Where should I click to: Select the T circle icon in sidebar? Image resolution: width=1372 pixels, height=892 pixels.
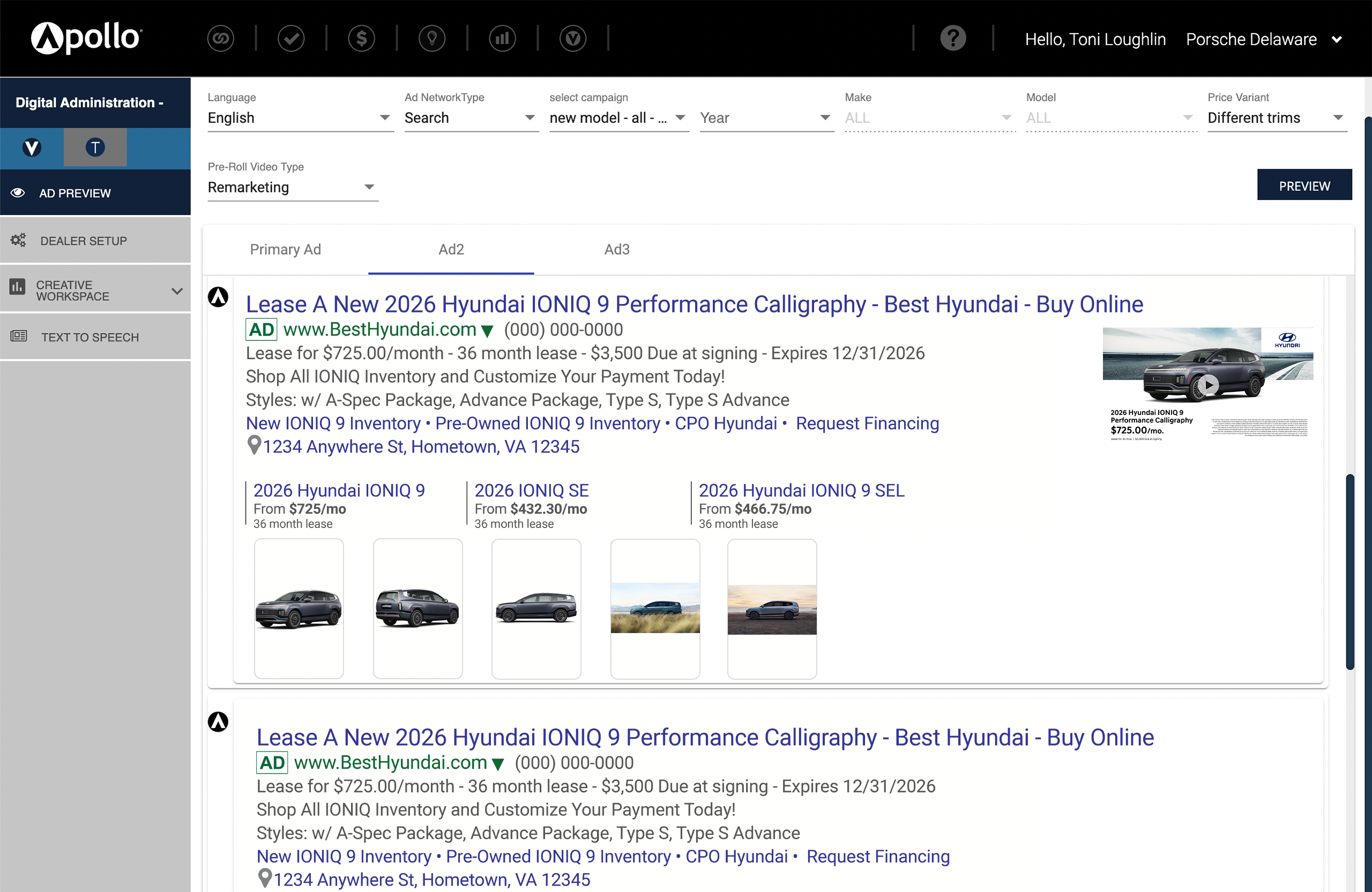pos(95,147)
